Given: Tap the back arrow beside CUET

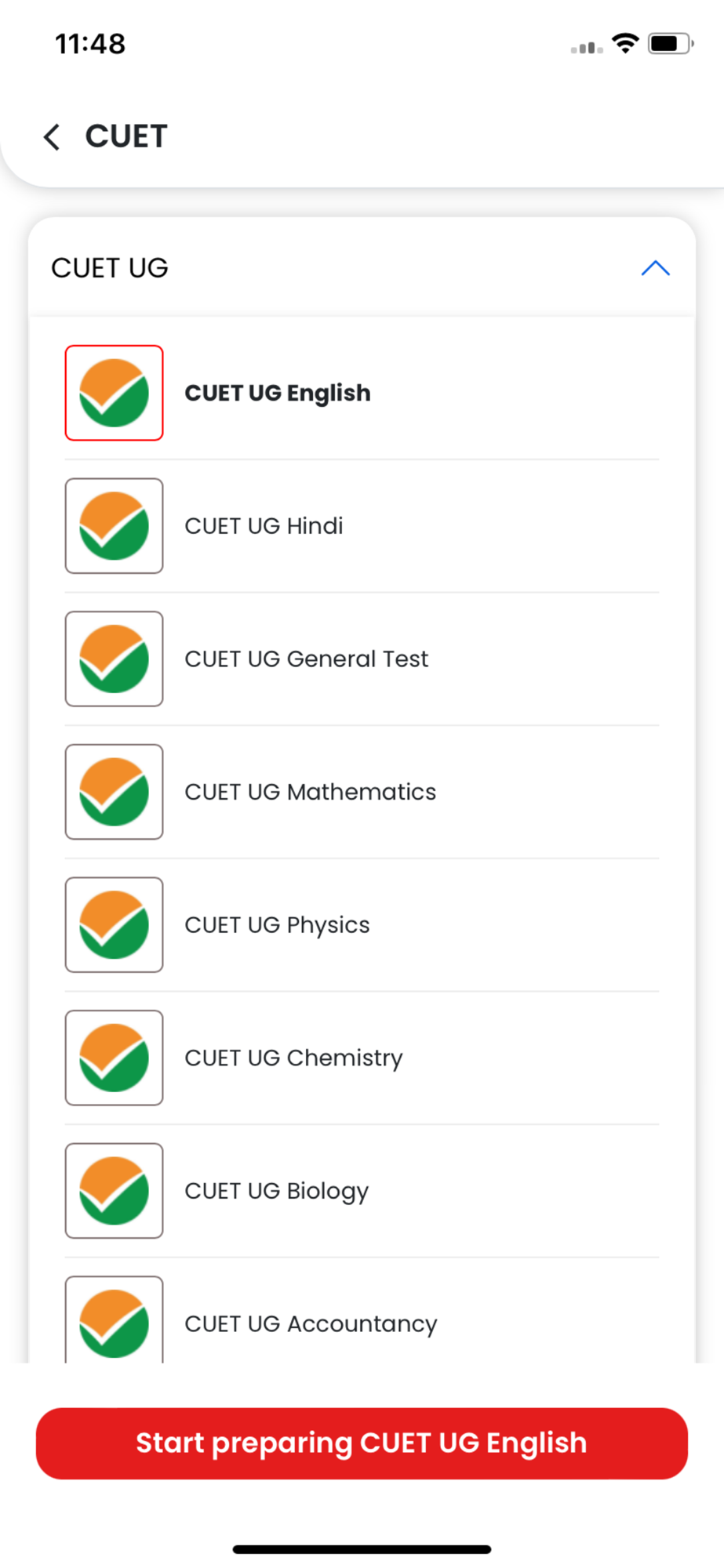Looking at the screenshot, I should click(x=52, y=137).
